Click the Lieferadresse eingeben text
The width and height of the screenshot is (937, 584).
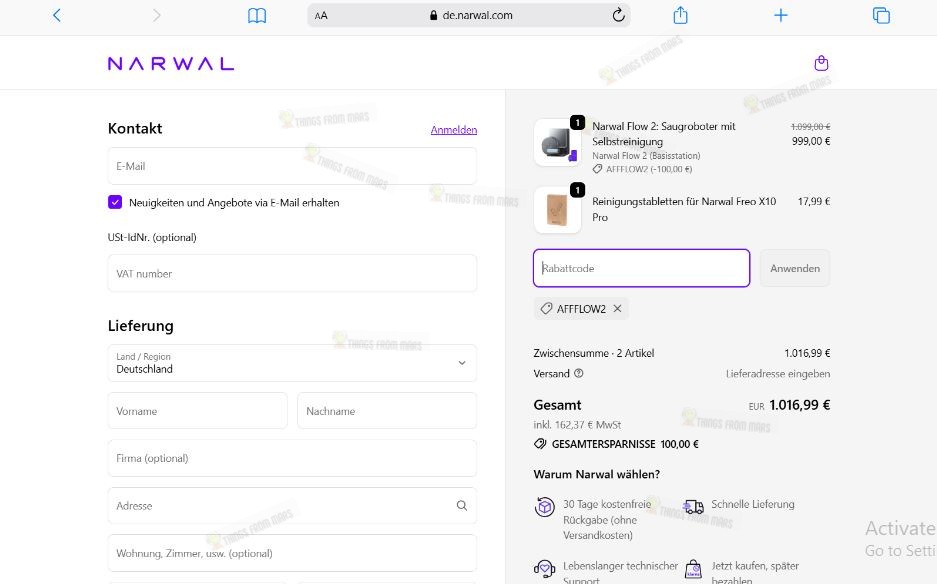[x=778, y=374]
